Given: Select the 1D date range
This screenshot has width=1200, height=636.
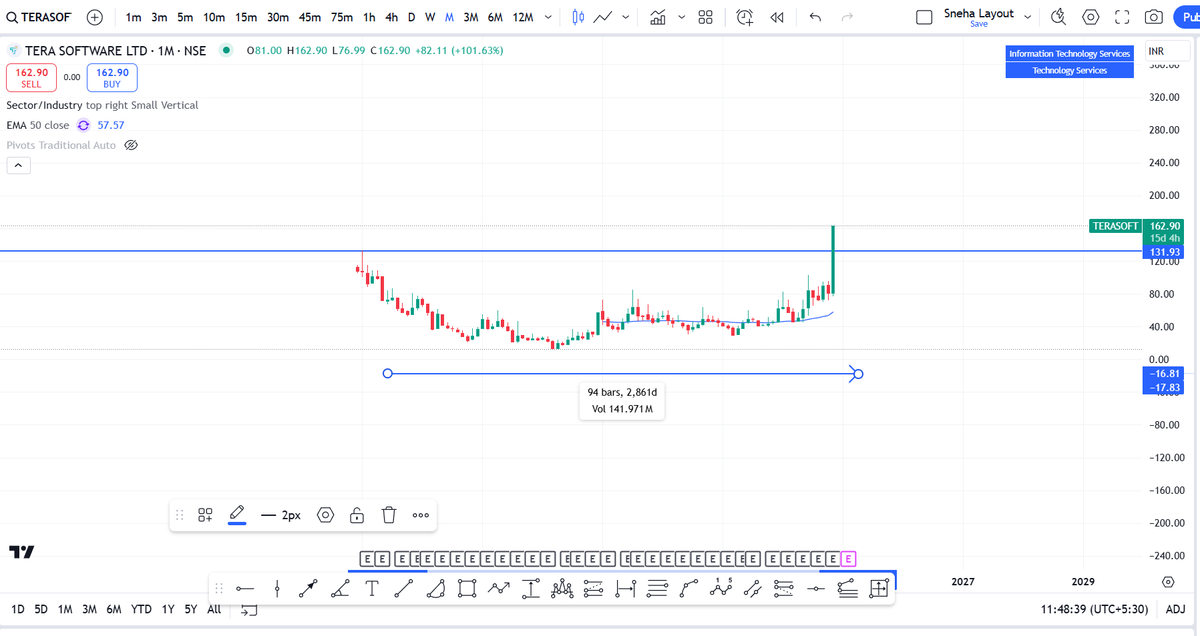Looking at the screenshot, I should [17, 609].
